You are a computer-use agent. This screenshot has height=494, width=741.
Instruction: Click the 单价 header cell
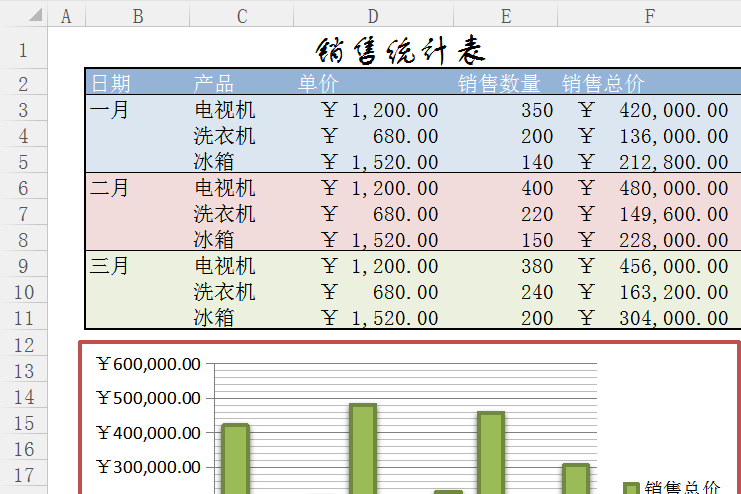pos(318,83)
